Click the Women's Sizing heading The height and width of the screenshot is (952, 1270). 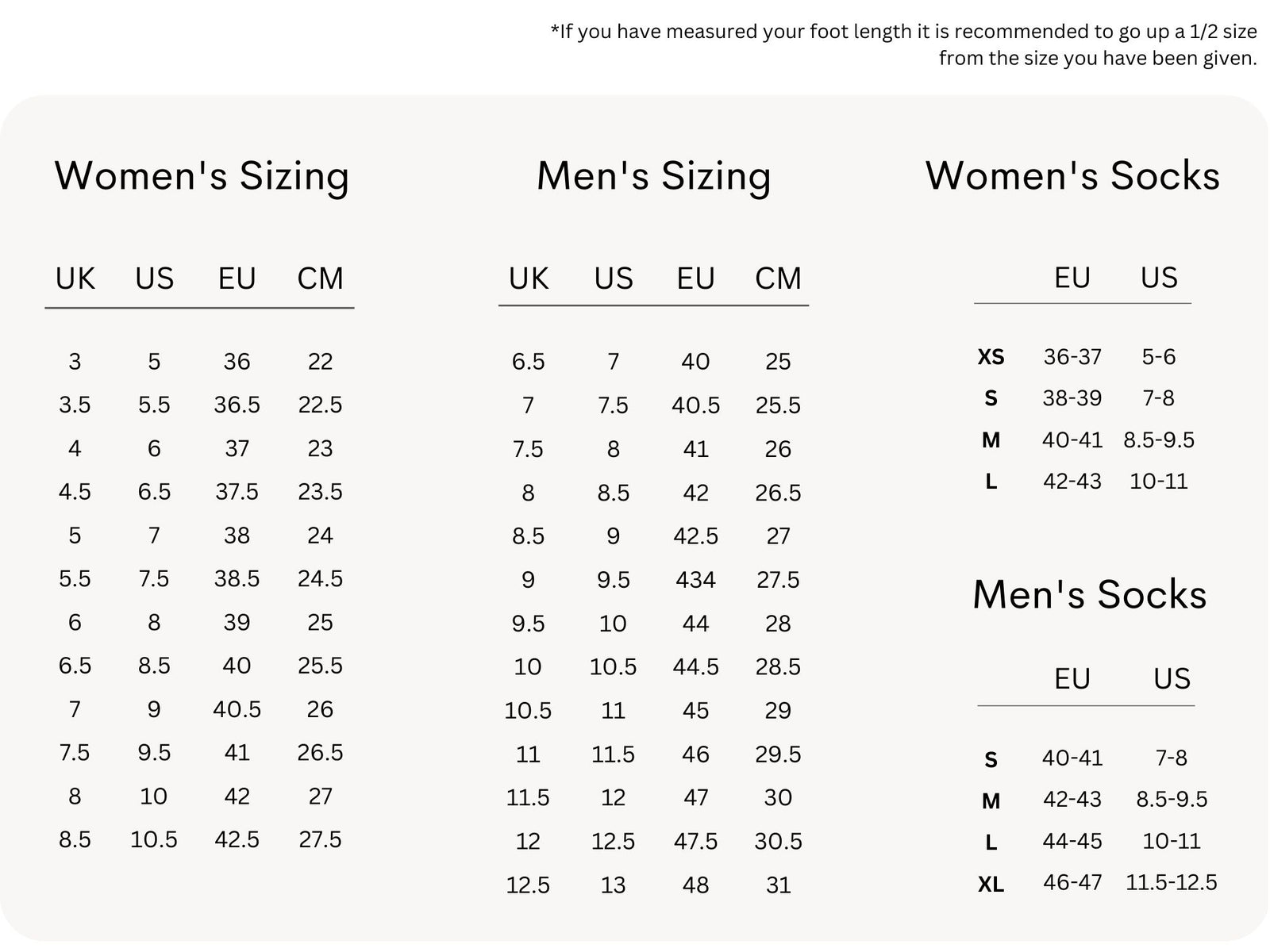(202, 175)
